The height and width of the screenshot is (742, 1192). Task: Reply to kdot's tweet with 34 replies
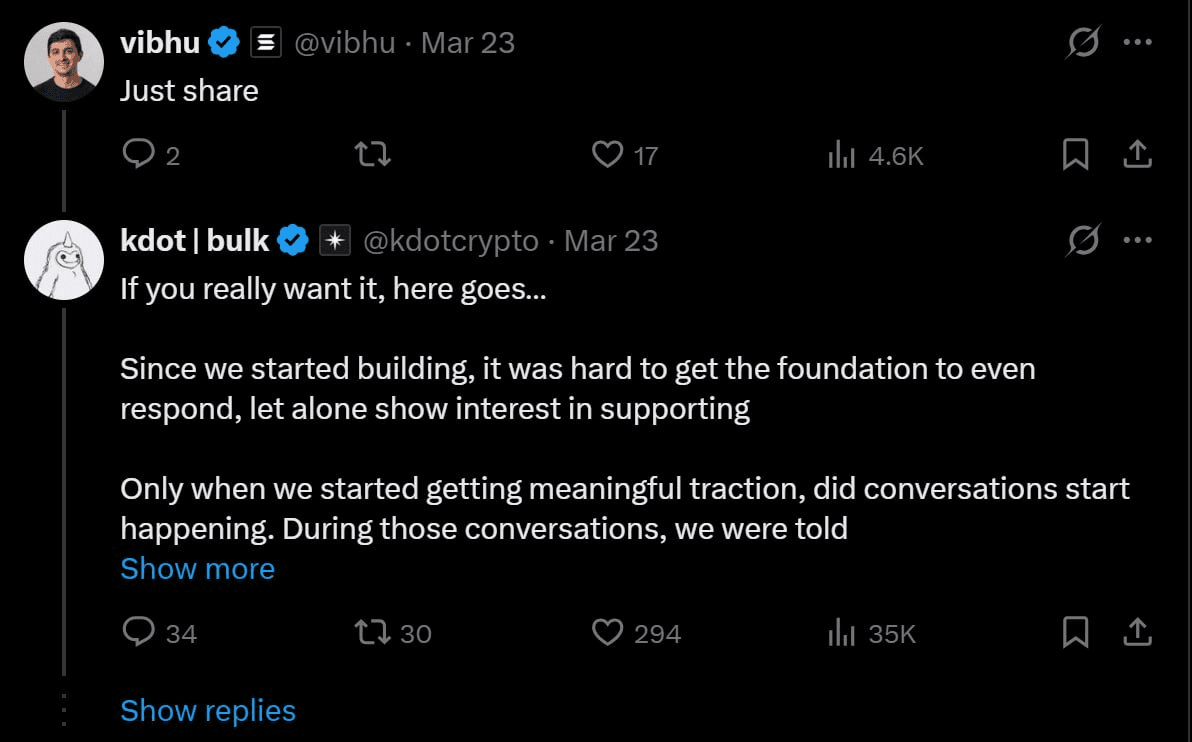tap(138, 632)
